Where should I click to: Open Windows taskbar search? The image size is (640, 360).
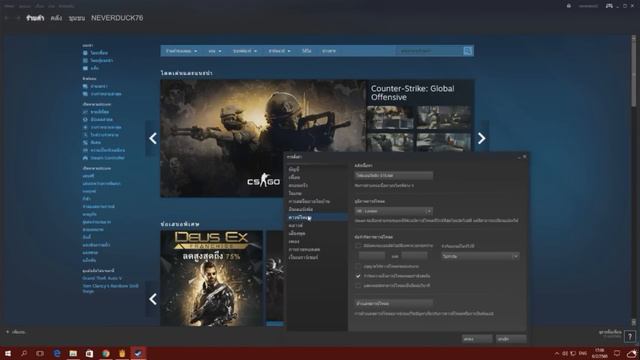[24, 353]
